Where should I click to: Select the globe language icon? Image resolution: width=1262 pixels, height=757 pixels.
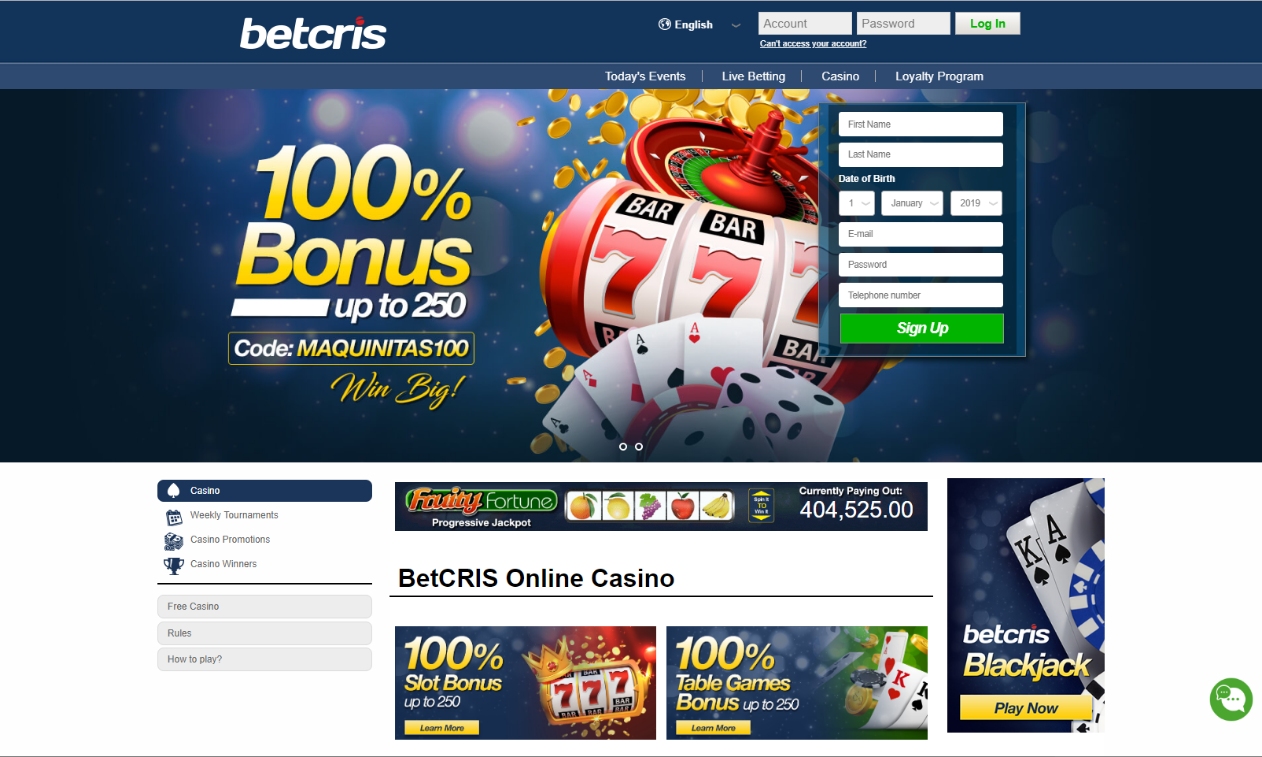tap(665, 24)
